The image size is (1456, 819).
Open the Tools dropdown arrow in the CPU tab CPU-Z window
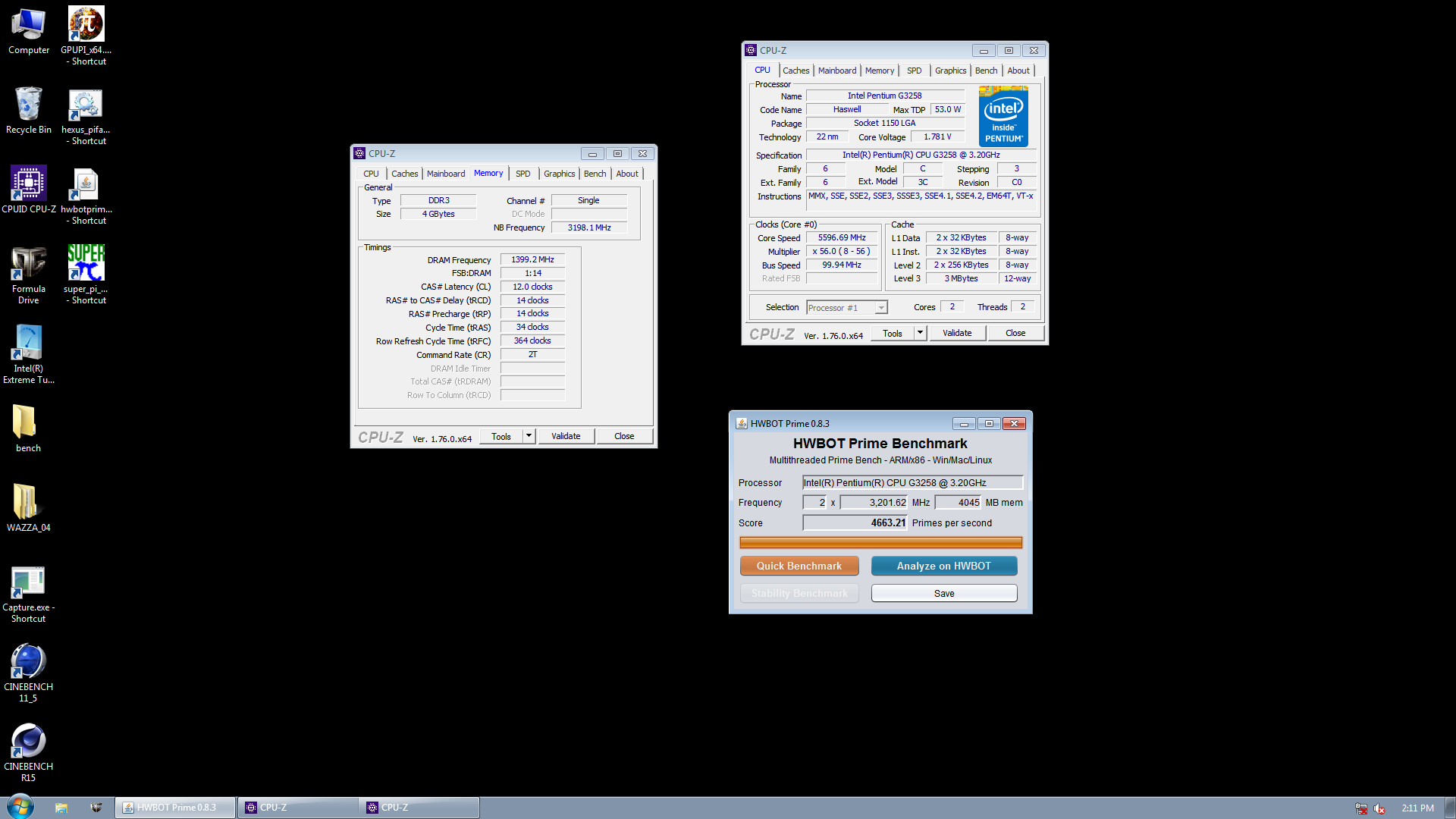point(921,333)
